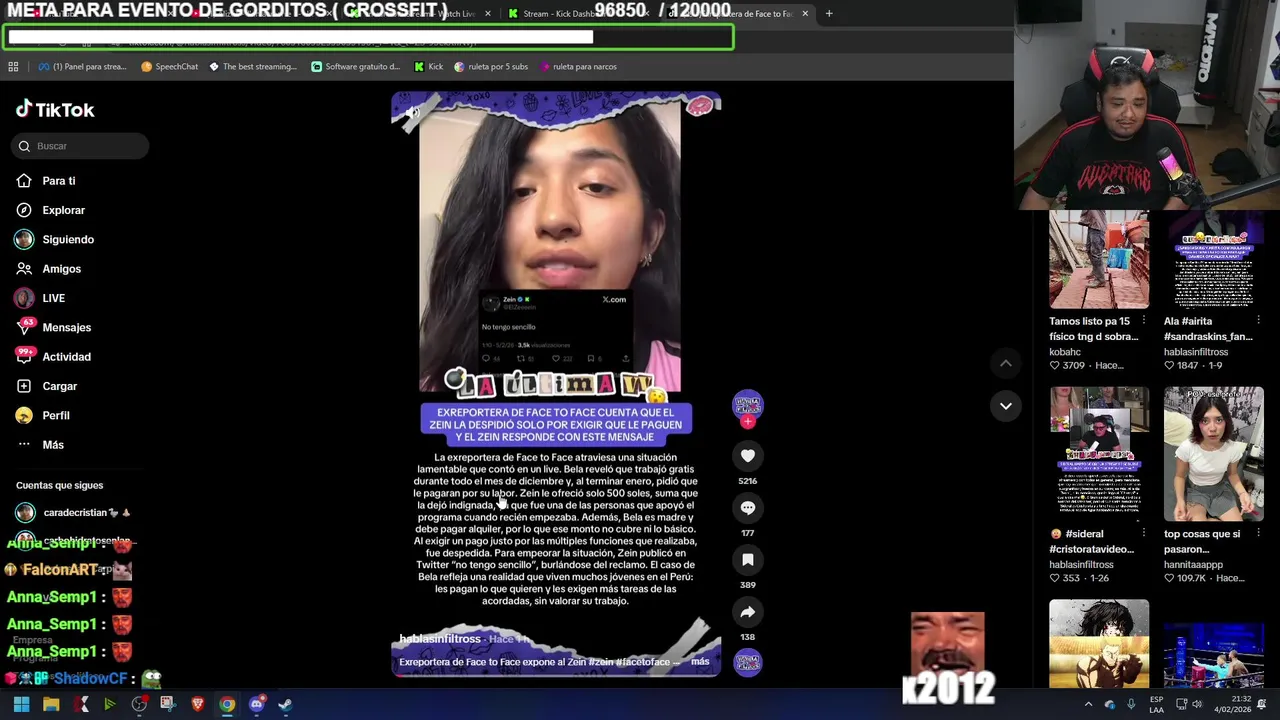Follow creator using the red plus badge
The image size is (1280, 720).
click(x=747, y=422)
